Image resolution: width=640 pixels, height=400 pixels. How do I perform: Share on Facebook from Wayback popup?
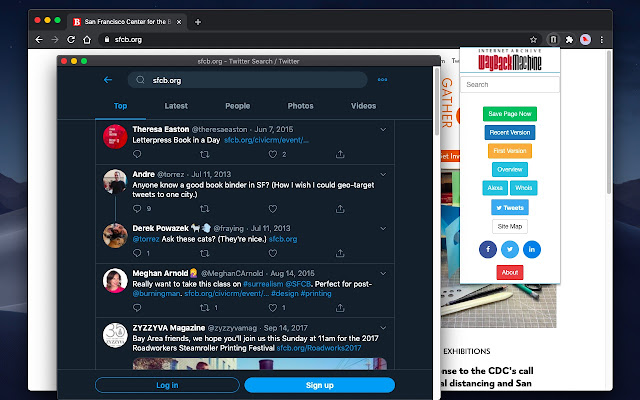[x=488, y=249]
